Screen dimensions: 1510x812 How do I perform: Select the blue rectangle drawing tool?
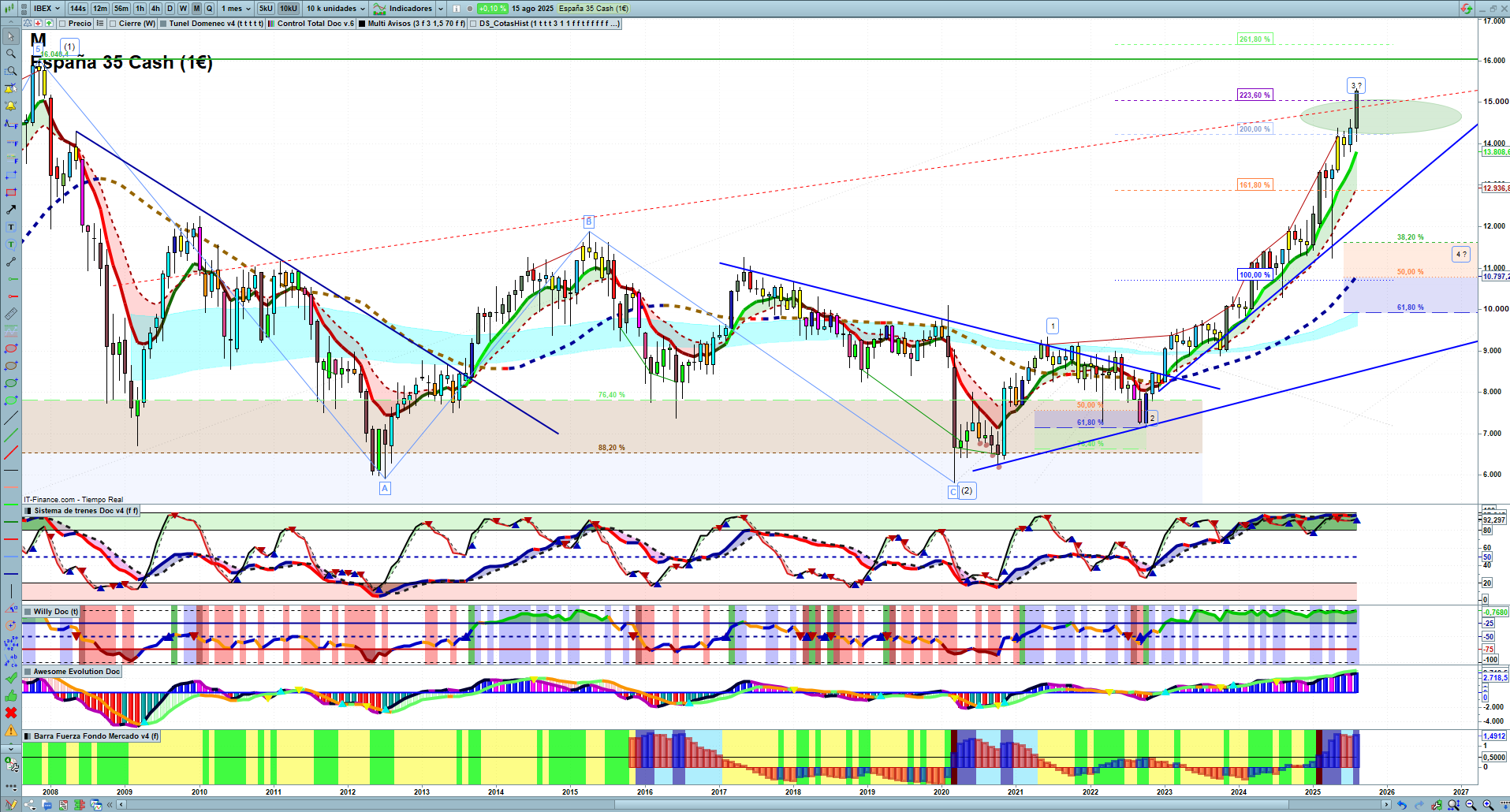coord(11,175)
